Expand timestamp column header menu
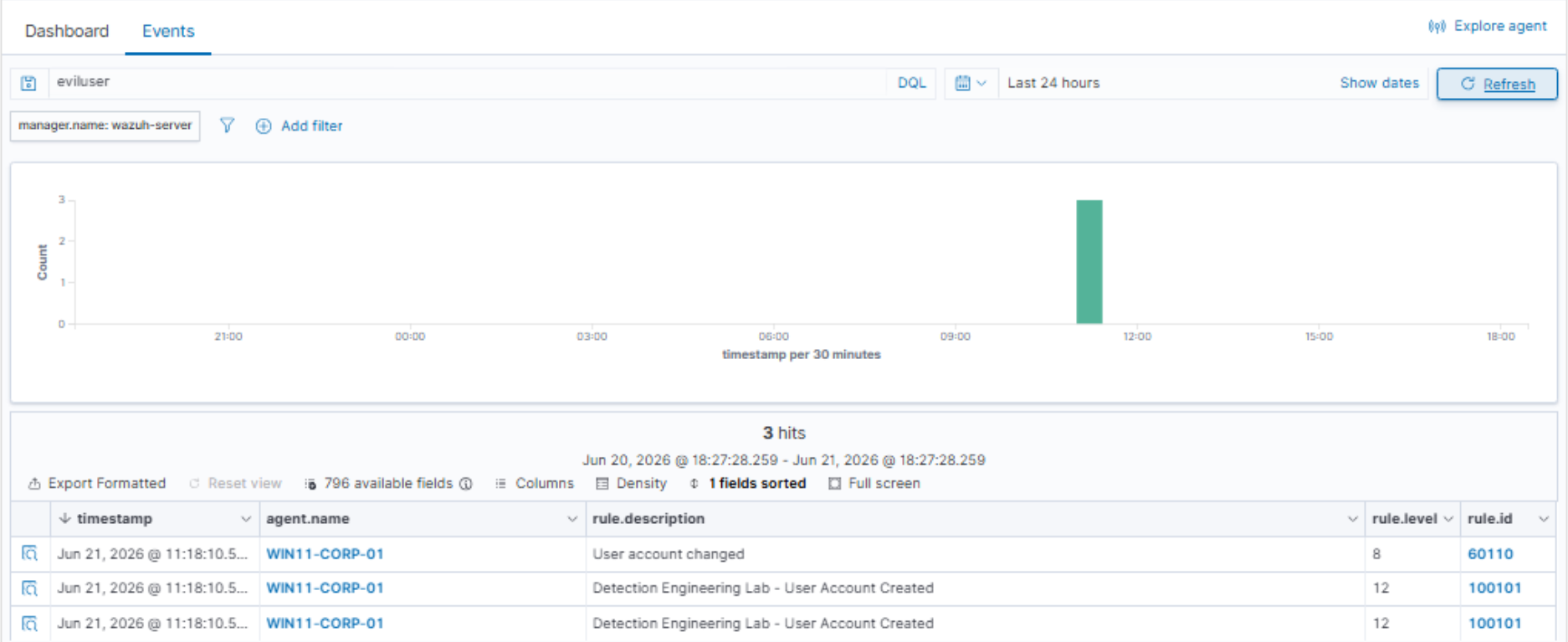The image size is (1568, 642). tap(246, 520)
